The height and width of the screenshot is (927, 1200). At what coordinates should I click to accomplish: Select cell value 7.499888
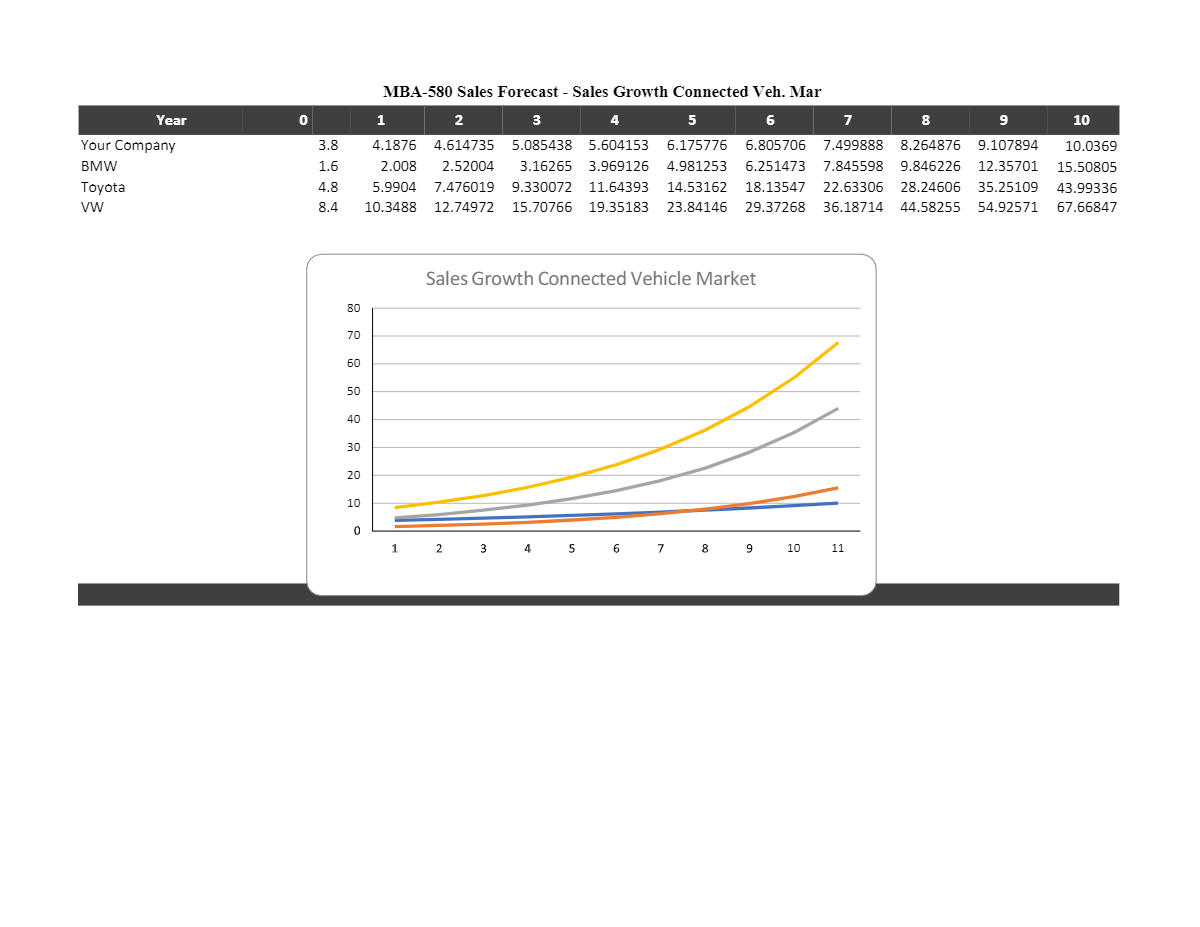[x=853, y=145]
